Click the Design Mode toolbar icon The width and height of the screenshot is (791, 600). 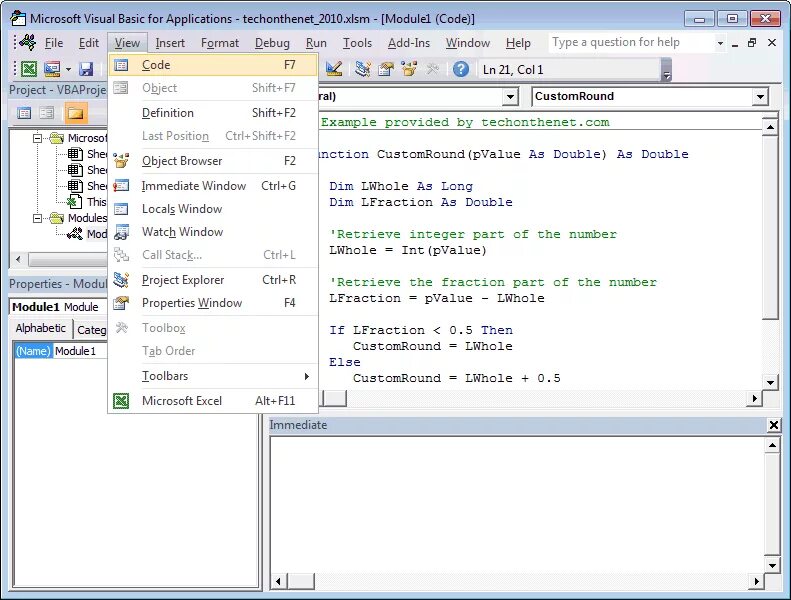point(334,69)
